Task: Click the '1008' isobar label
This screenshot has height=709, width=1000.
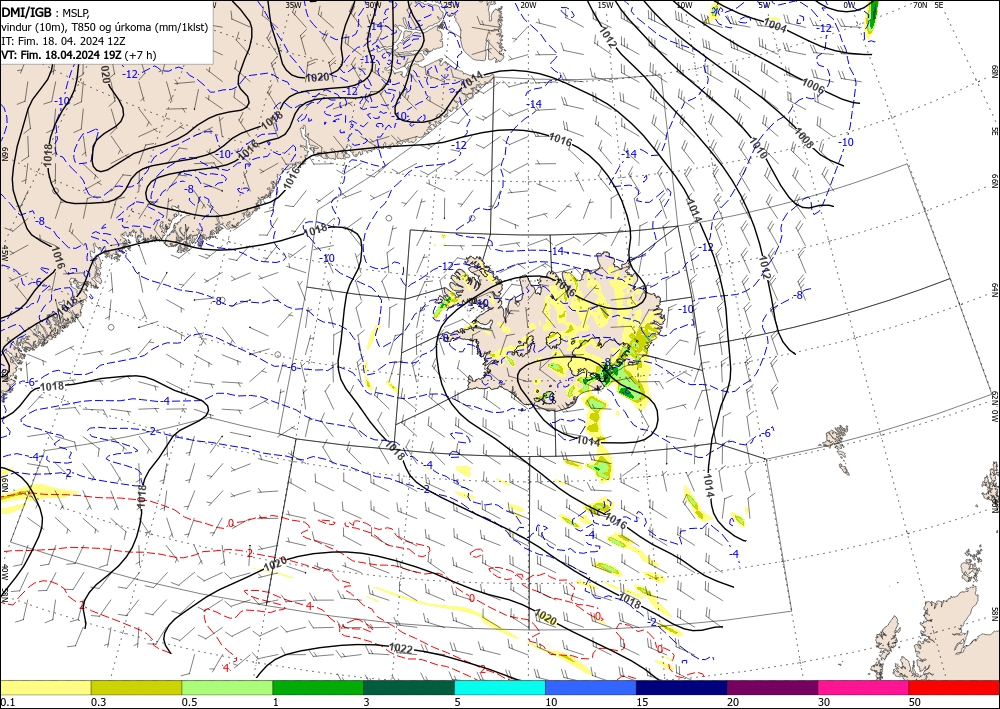Action: pos(804,138)
